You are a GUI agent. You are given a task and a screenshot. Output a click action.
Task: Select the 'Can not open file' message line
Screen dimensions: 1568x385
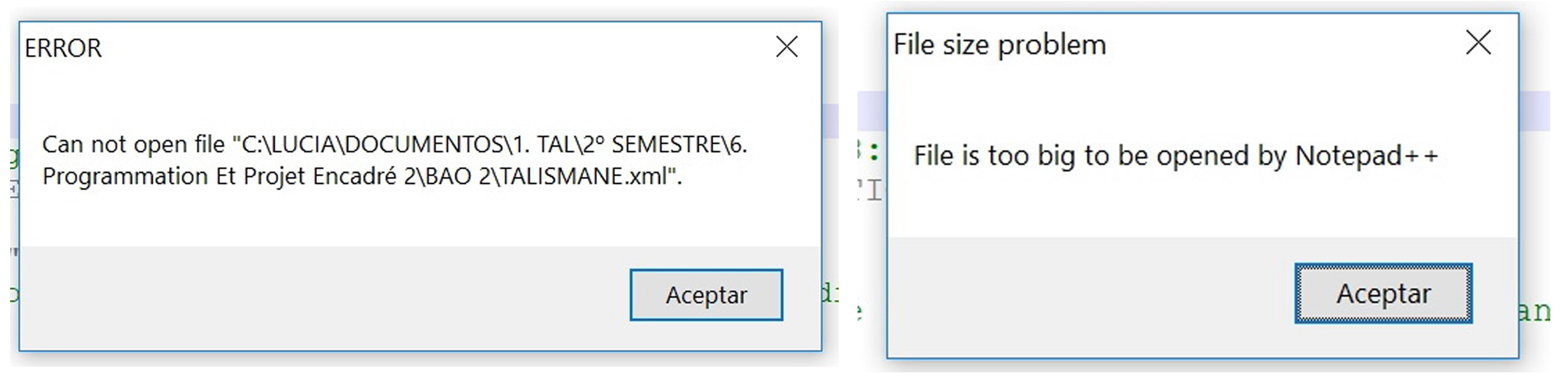[x=395, y=145]
